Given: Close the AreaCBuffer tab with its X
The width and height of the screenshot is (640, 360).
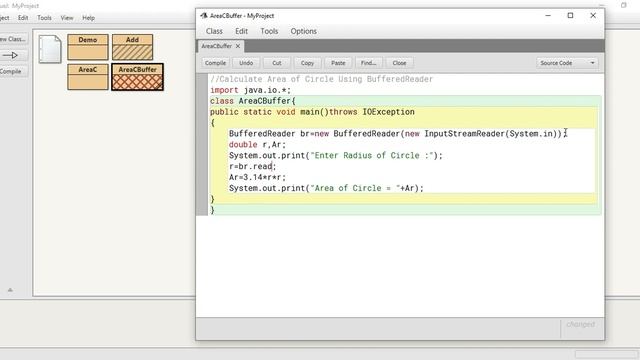Looking at the screenshot, I should 238,46.
